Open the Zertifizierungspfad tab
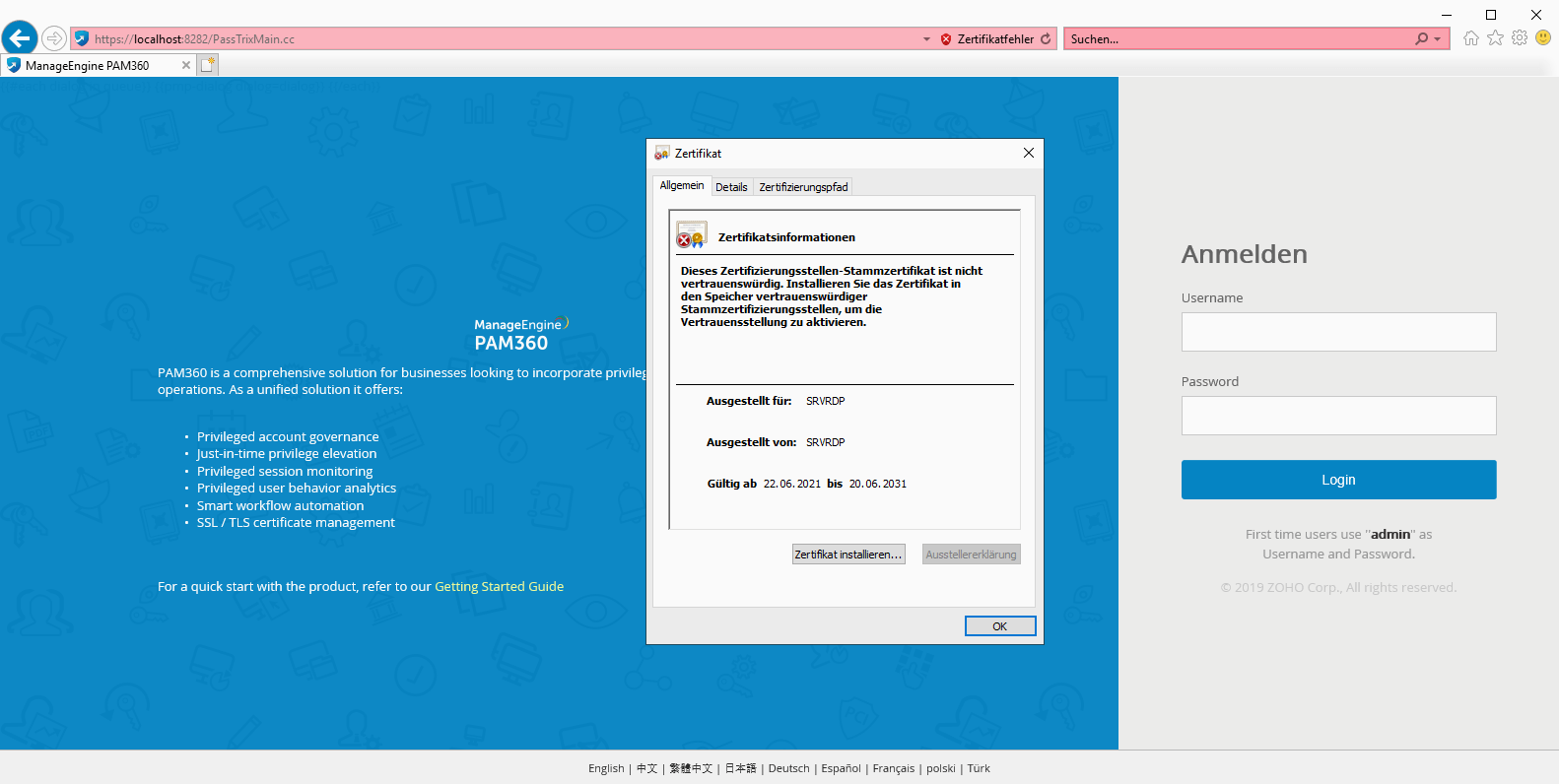 tap(803, 187)
